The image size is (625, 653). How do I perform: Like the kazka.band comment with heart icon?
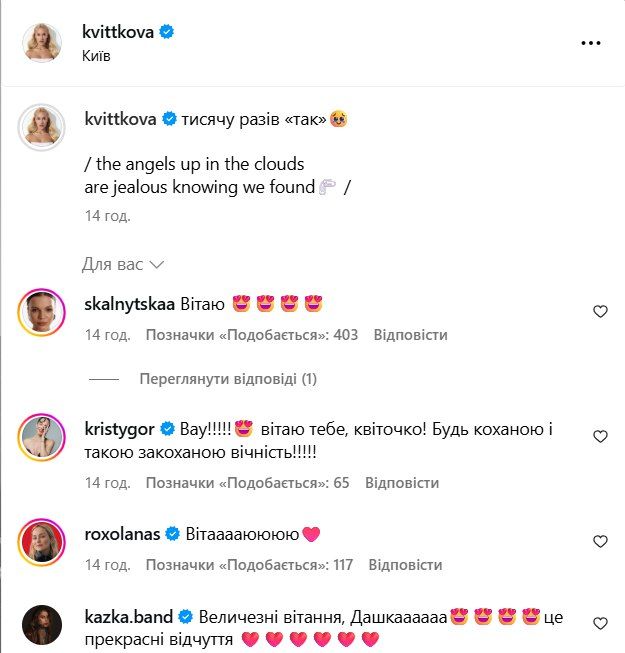[600, 623]
